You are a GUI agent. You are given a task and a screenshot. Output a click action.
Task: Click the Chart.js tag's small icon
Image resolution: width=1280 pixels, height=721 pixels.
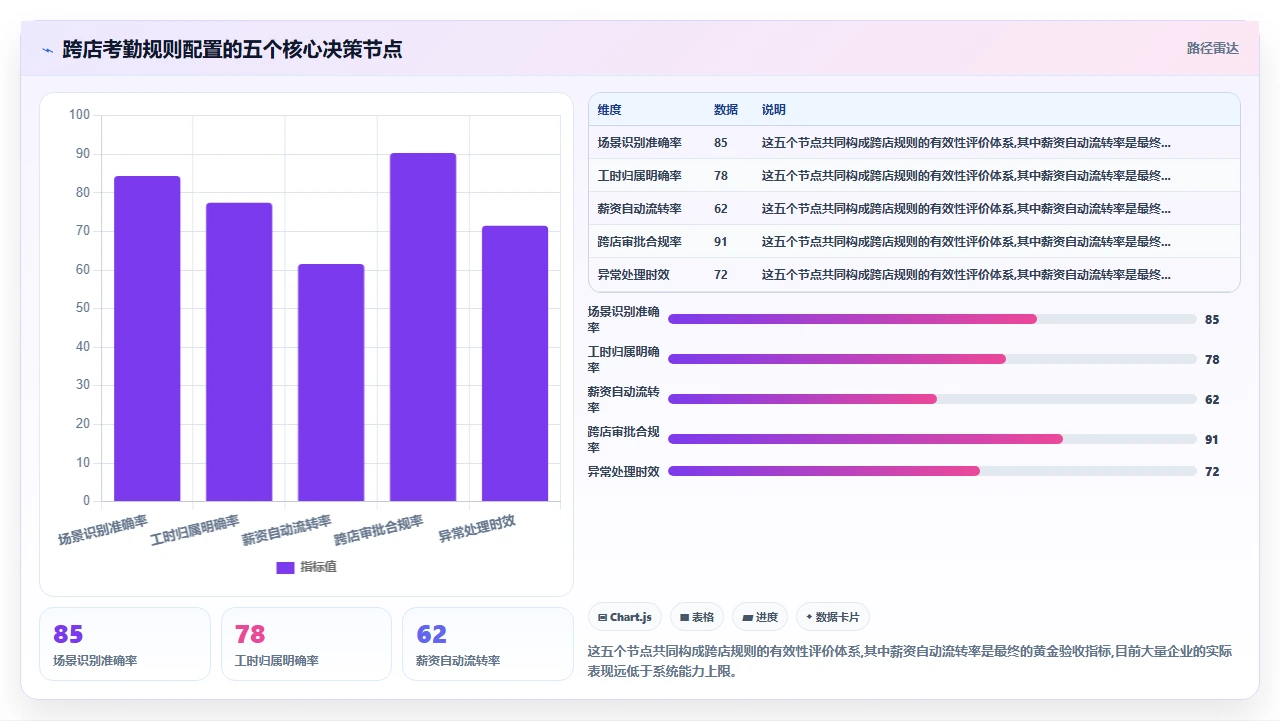point(602,617)
